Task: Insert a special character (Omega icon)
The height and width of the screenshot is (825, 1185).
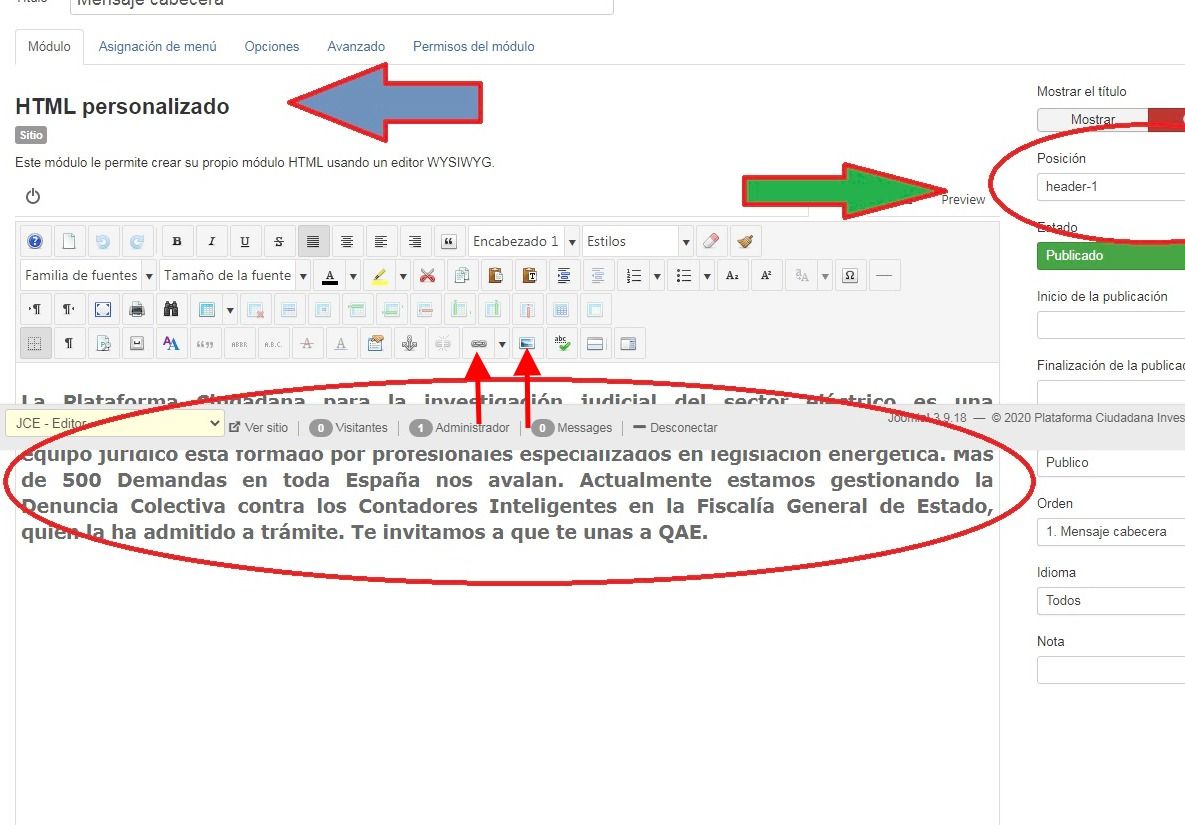Action: [849, 276]
